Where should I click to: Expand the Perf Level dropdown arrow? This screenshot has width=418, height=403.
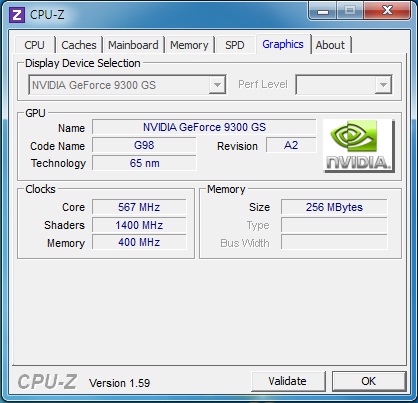click(x=383, y=85)
